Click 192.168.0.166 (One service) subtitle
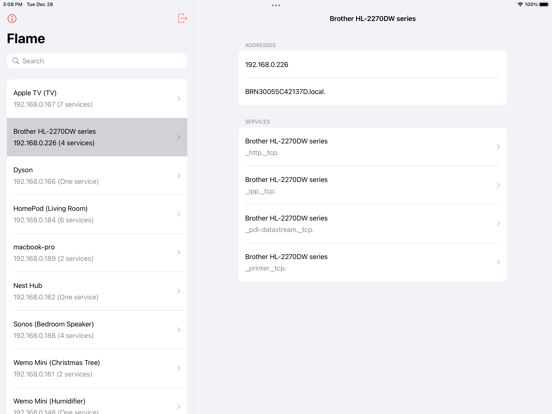 coord(56,182)
